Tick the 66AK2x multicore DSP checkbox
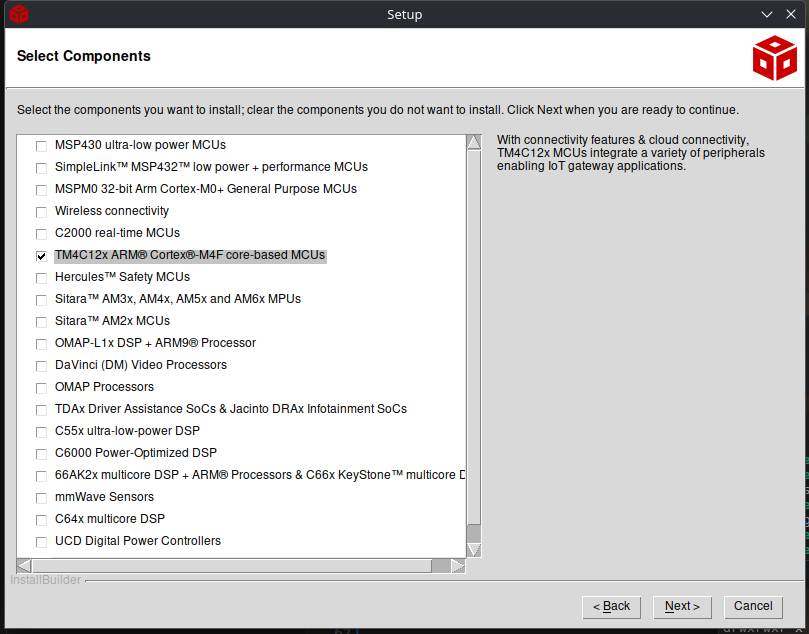 coord(41,476)
